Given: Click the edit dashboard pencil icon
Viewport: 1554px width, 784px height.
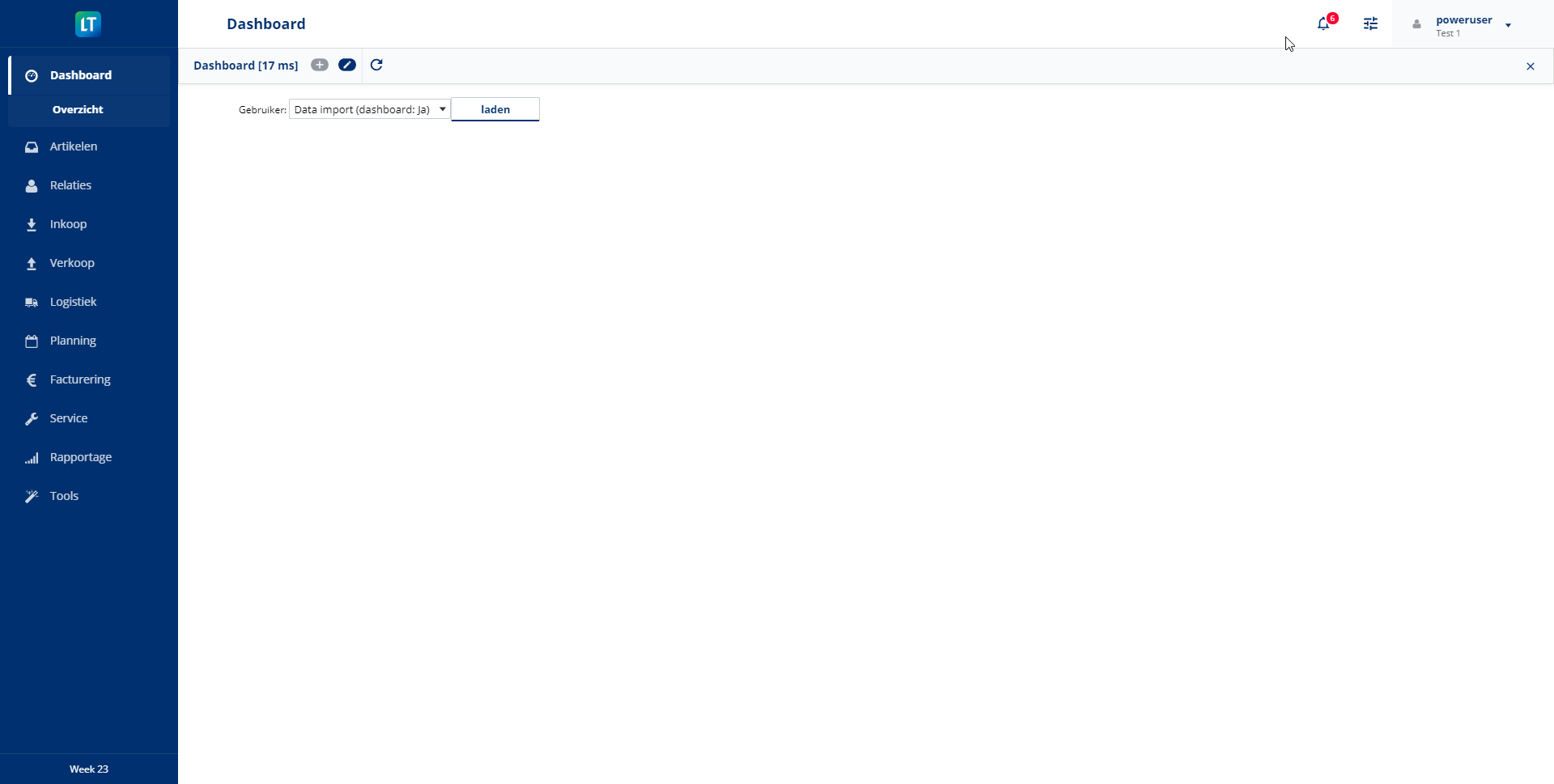Looking at the screenshot, I should coord(347,66).
